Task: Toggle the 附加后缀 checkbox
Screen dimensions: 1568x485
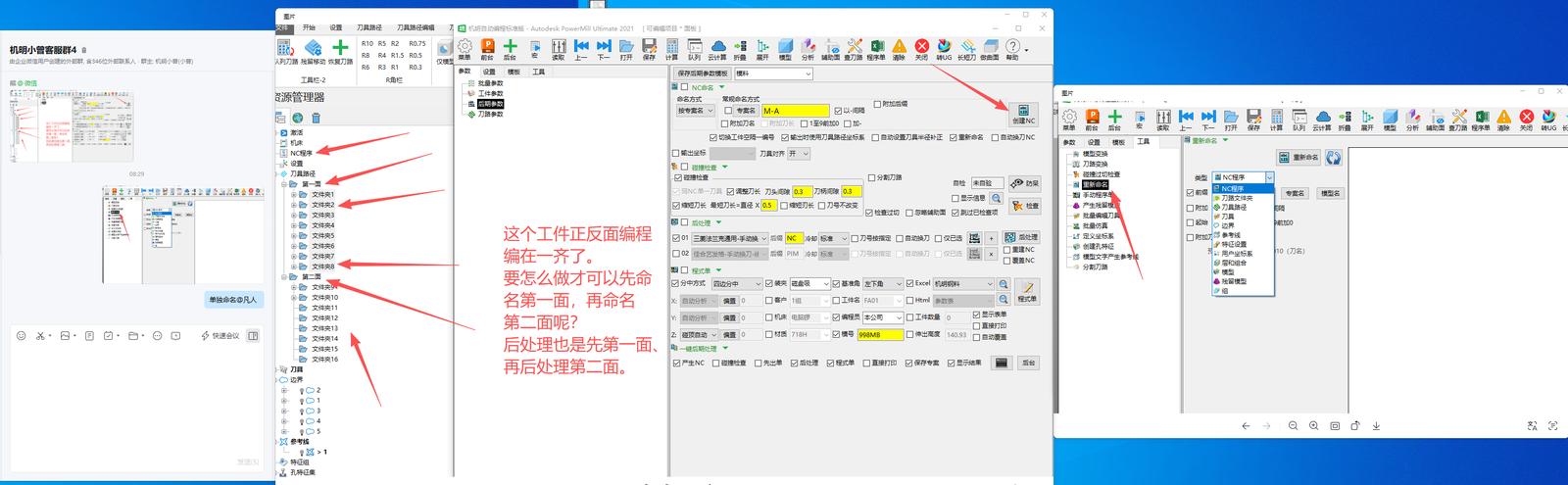Action: 876,104
